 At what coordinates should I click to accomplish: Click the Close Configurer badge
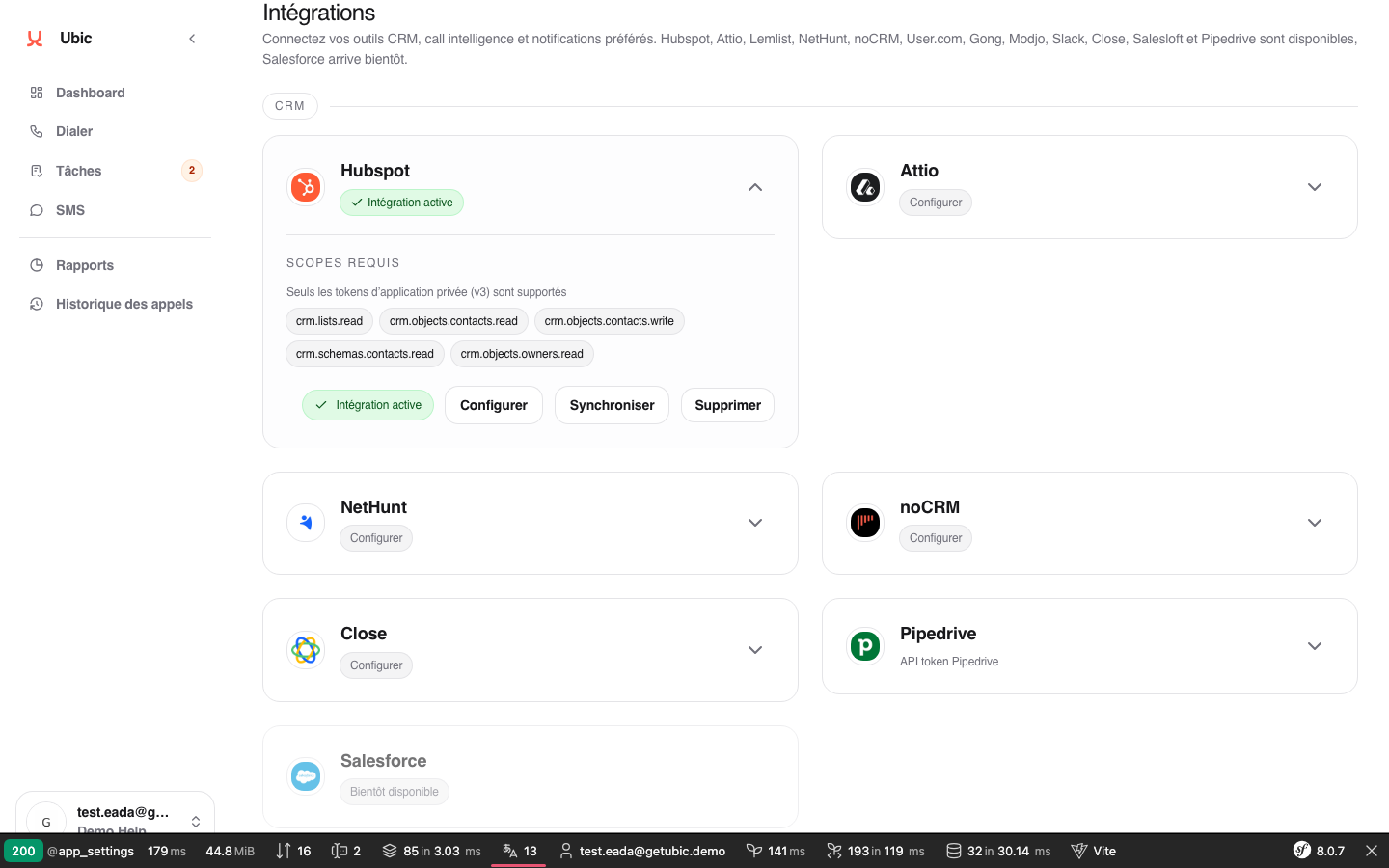point(376,665)
